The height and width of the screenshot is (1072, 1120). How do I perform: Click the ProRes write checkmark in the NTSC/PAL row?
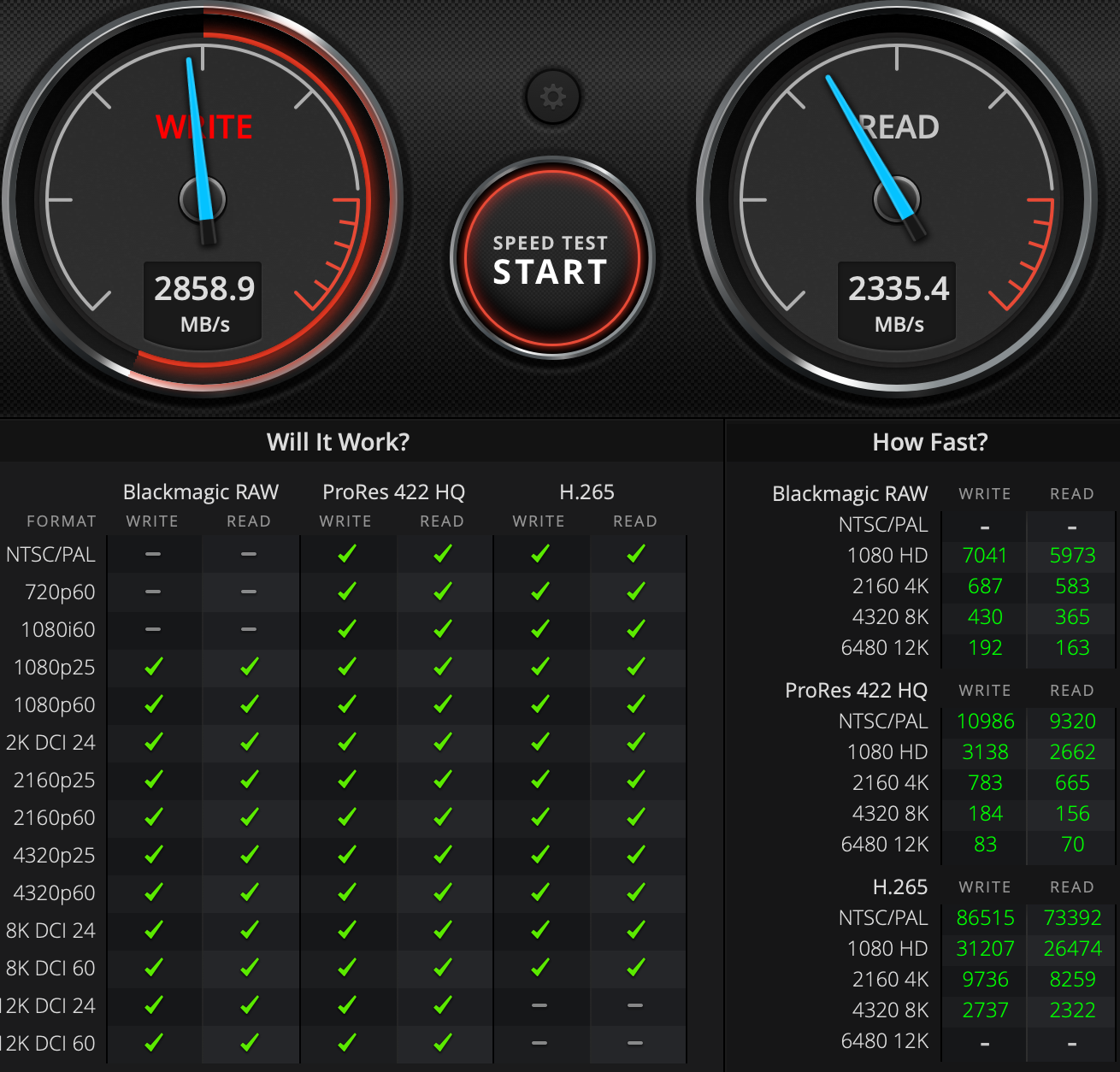(346, 554)
